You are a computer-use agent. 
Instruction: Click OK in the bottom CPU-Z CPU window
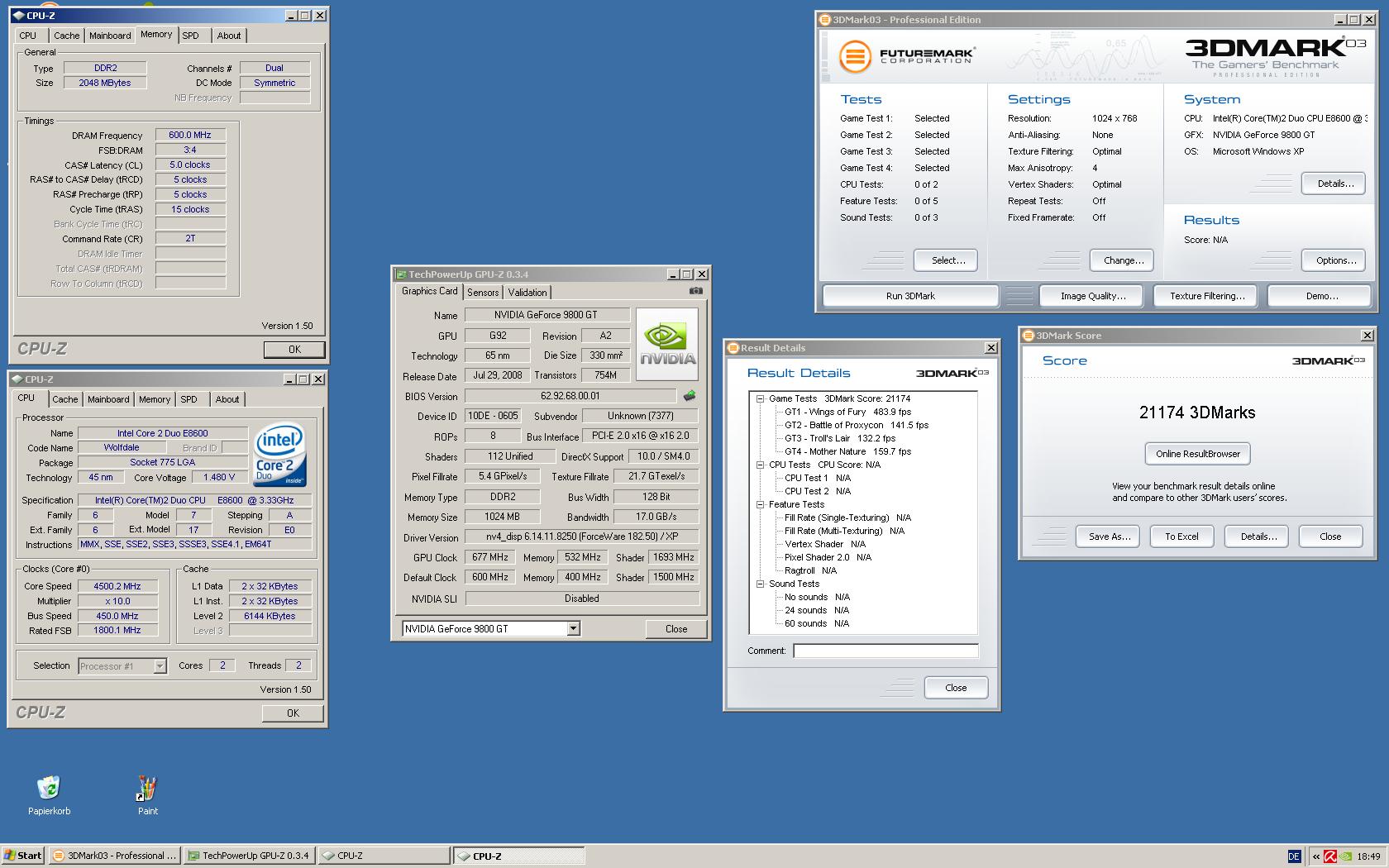[x=293, y=713]
